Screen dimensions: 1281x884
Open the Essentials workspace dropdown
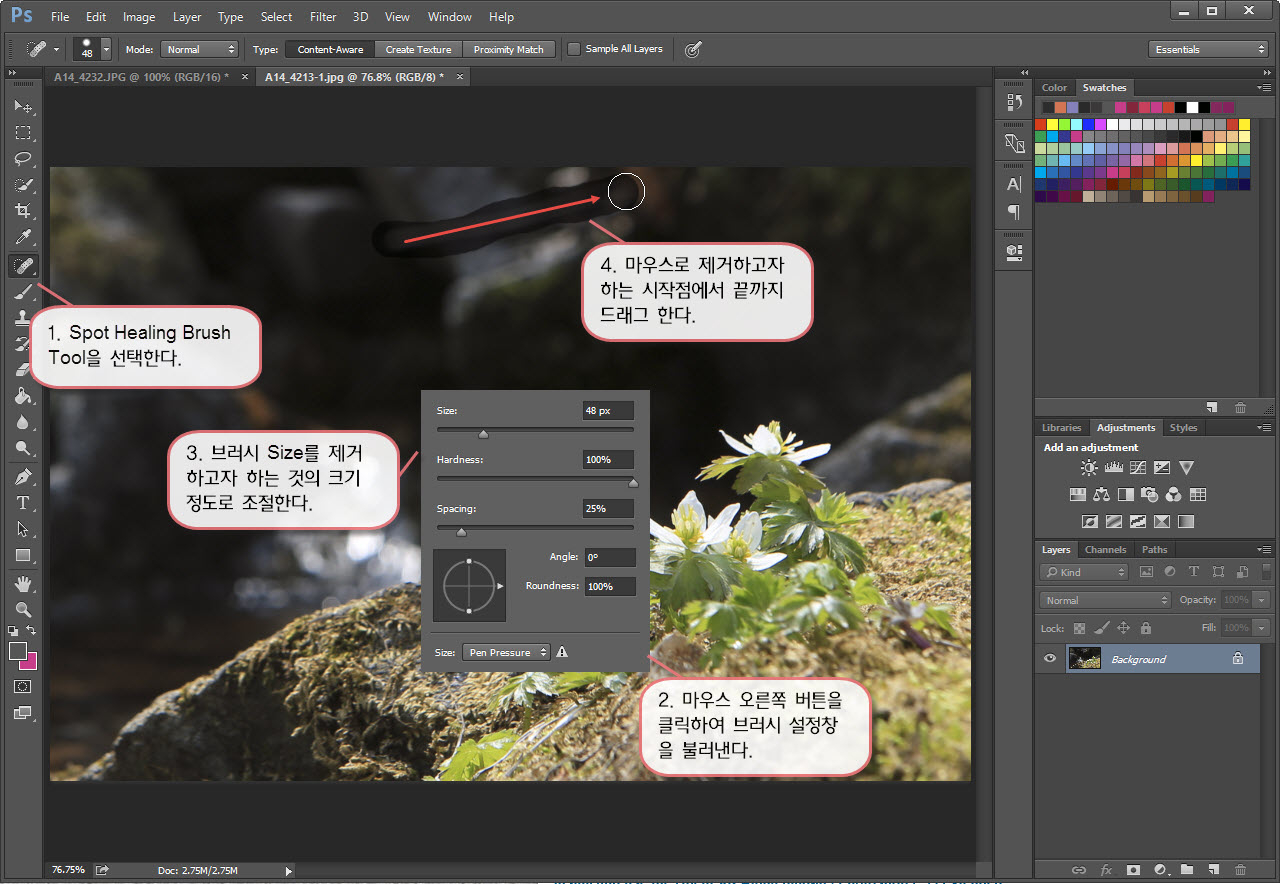(1208, 49)
